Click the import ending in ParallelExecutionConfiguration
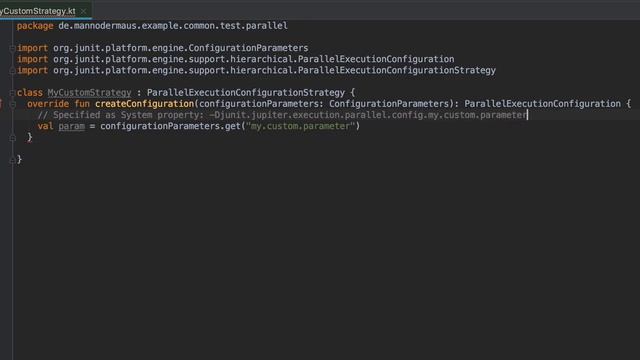Screen dimensions: 640x360 coord(236,59)
